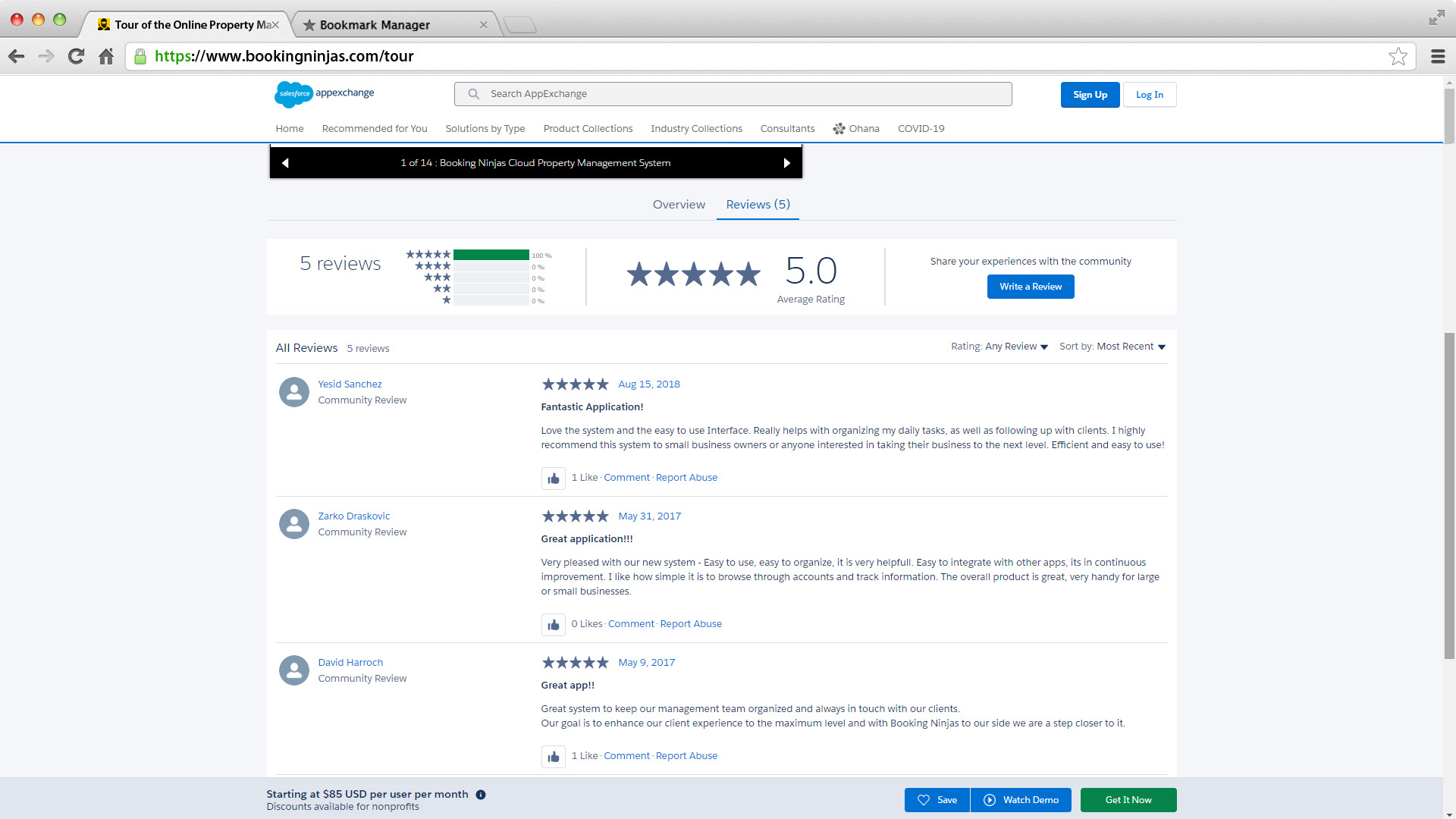
Task: Open the Sort by Most Recent dropdown
Action: [1112, 347]
